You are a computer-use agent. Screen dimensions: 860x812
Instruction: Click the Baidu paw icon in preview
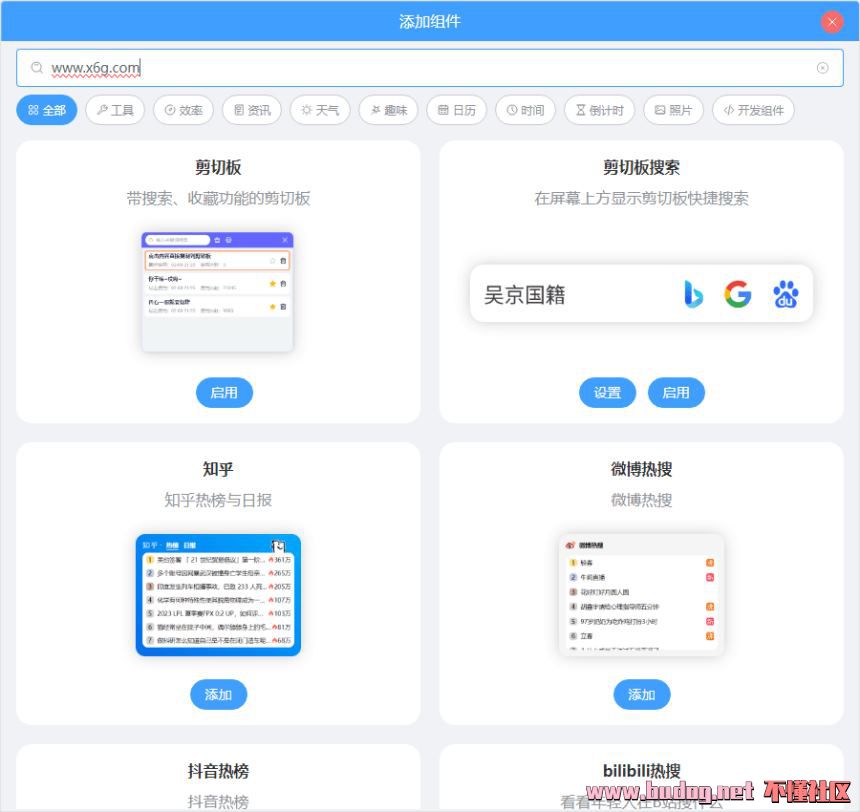click(785, 294)
